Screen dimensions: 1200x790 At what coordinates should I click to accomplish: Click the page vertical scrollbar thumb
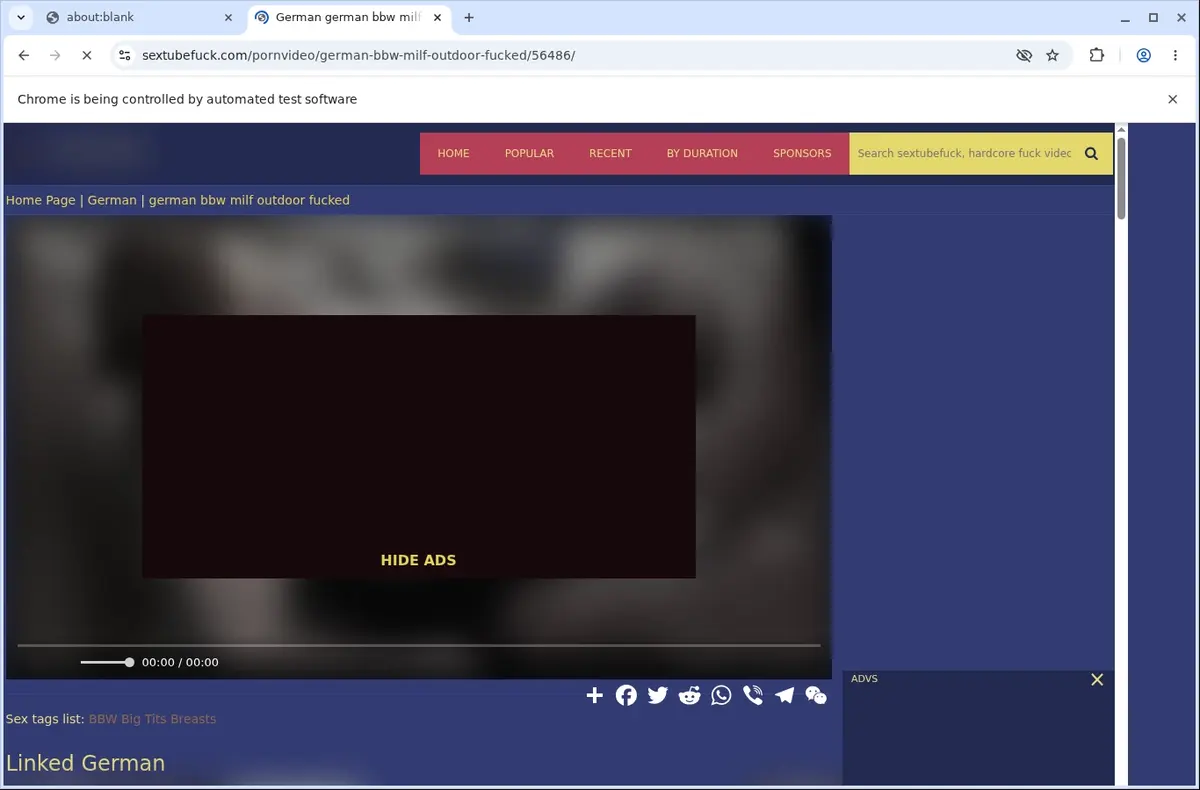tap(1121, 178)
